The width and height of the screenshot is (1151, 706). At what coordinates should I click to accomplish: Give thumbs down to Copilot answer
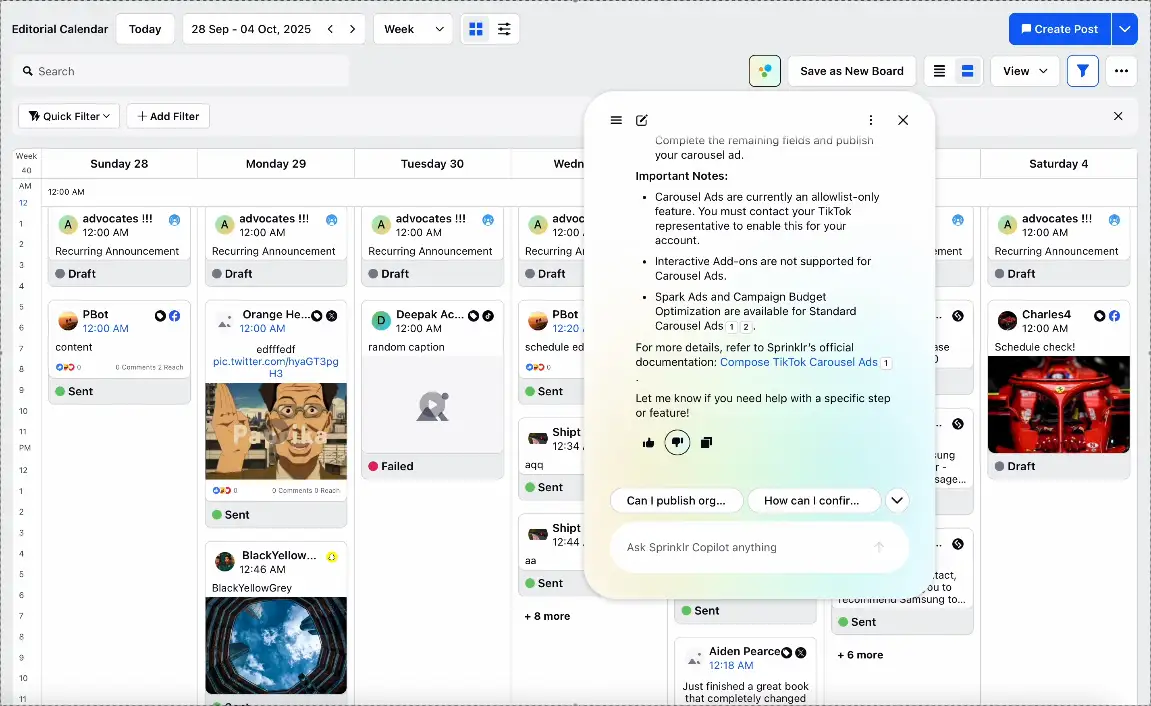pyautogui.click(x=677, y=443)
